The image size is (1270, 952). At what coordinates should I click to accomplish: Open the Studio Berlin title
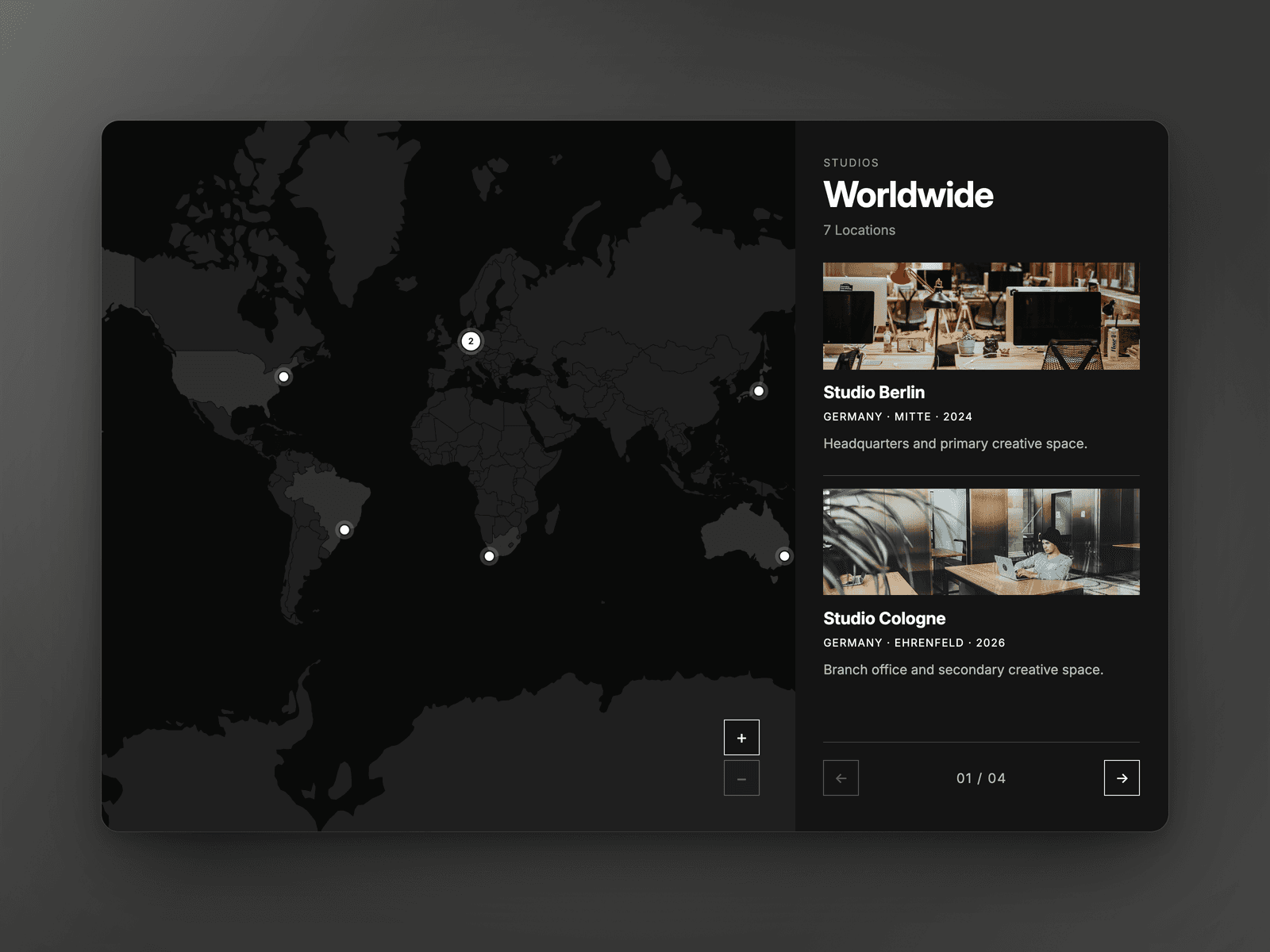point(874,393)
